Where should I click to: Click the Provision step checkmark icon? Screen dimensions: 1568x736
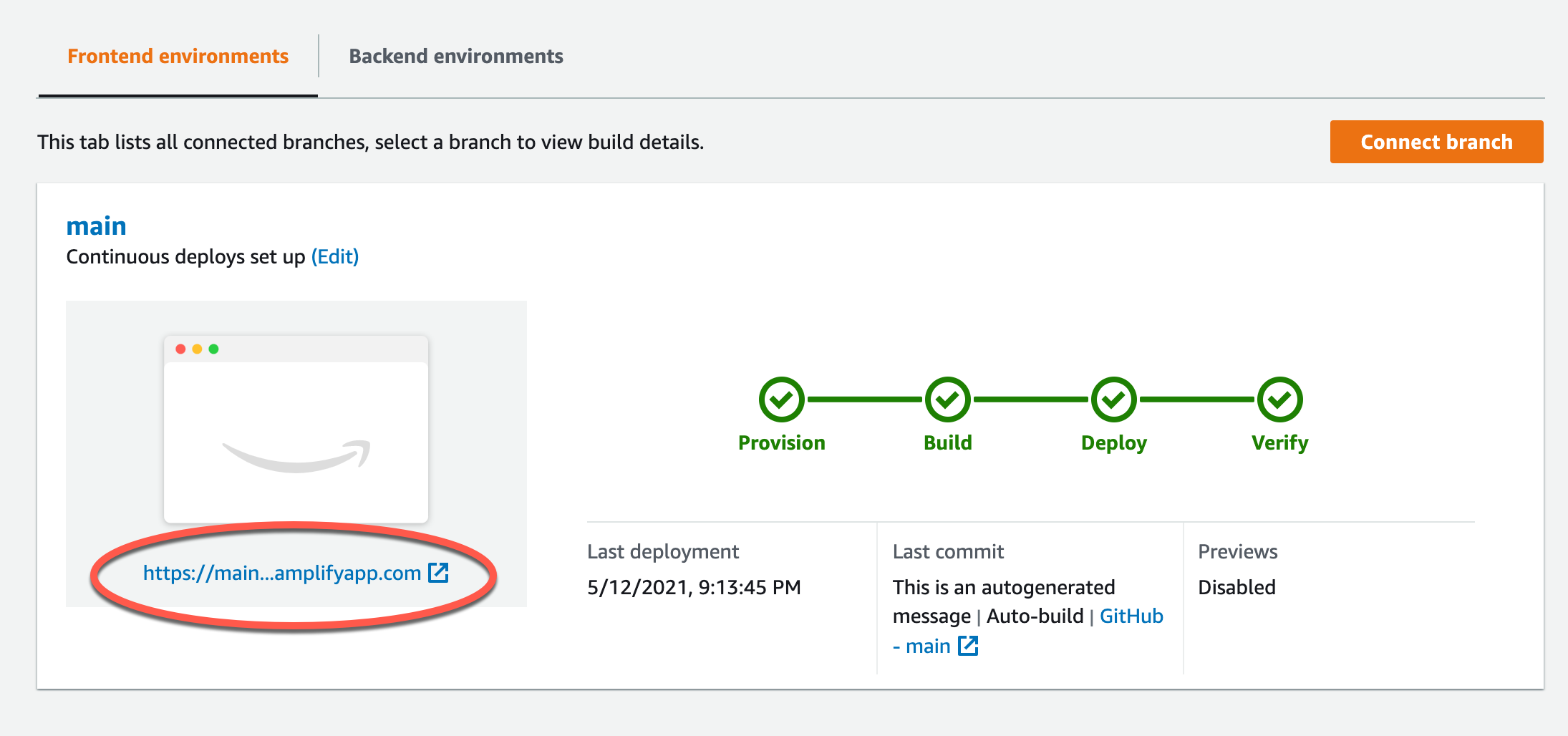pos(781,400)
